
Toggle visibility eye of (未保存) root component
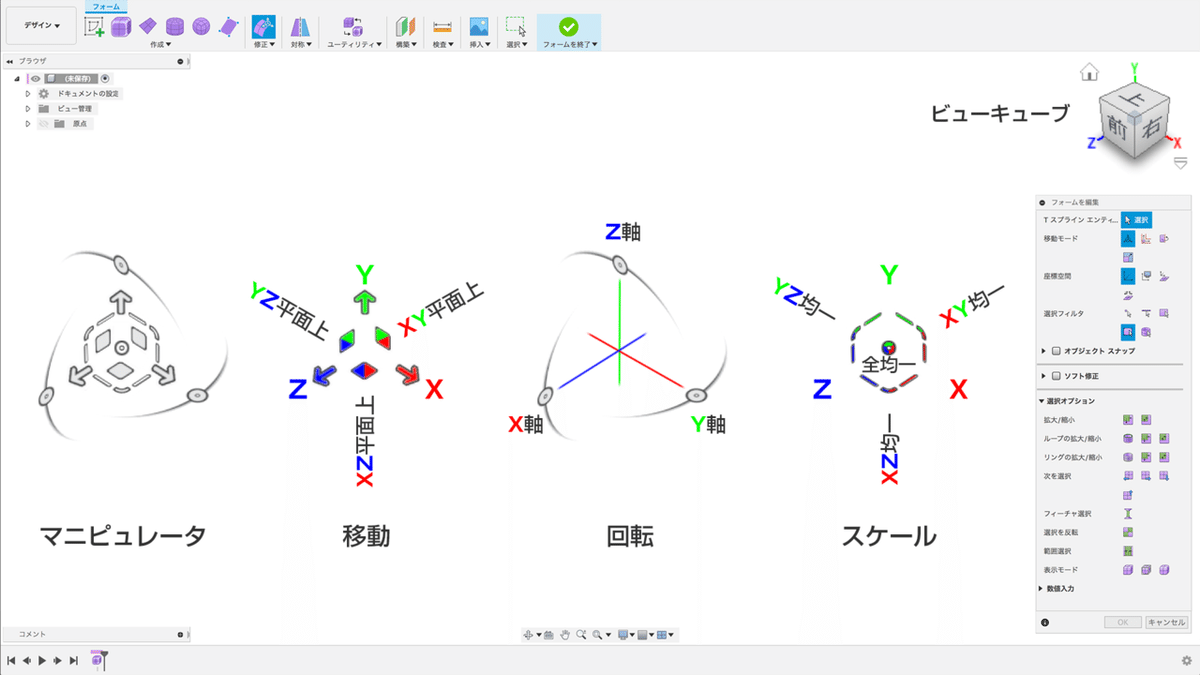tap(35, 78)
